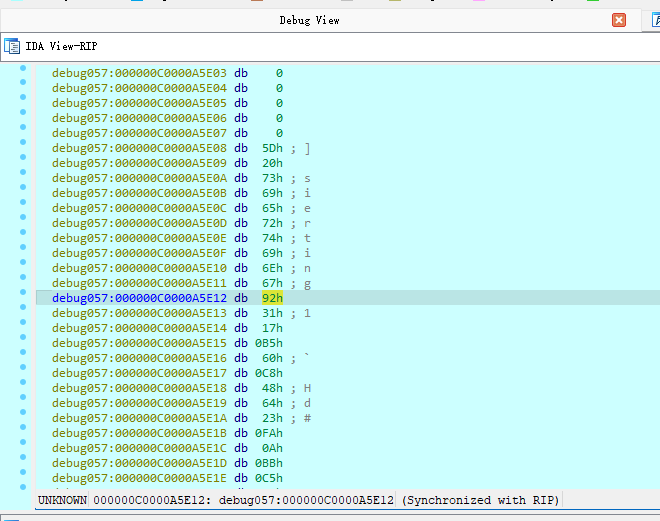Toggle breakpoint dot beside address A5E18
660x521 pixels.
(x=23, y=382)
